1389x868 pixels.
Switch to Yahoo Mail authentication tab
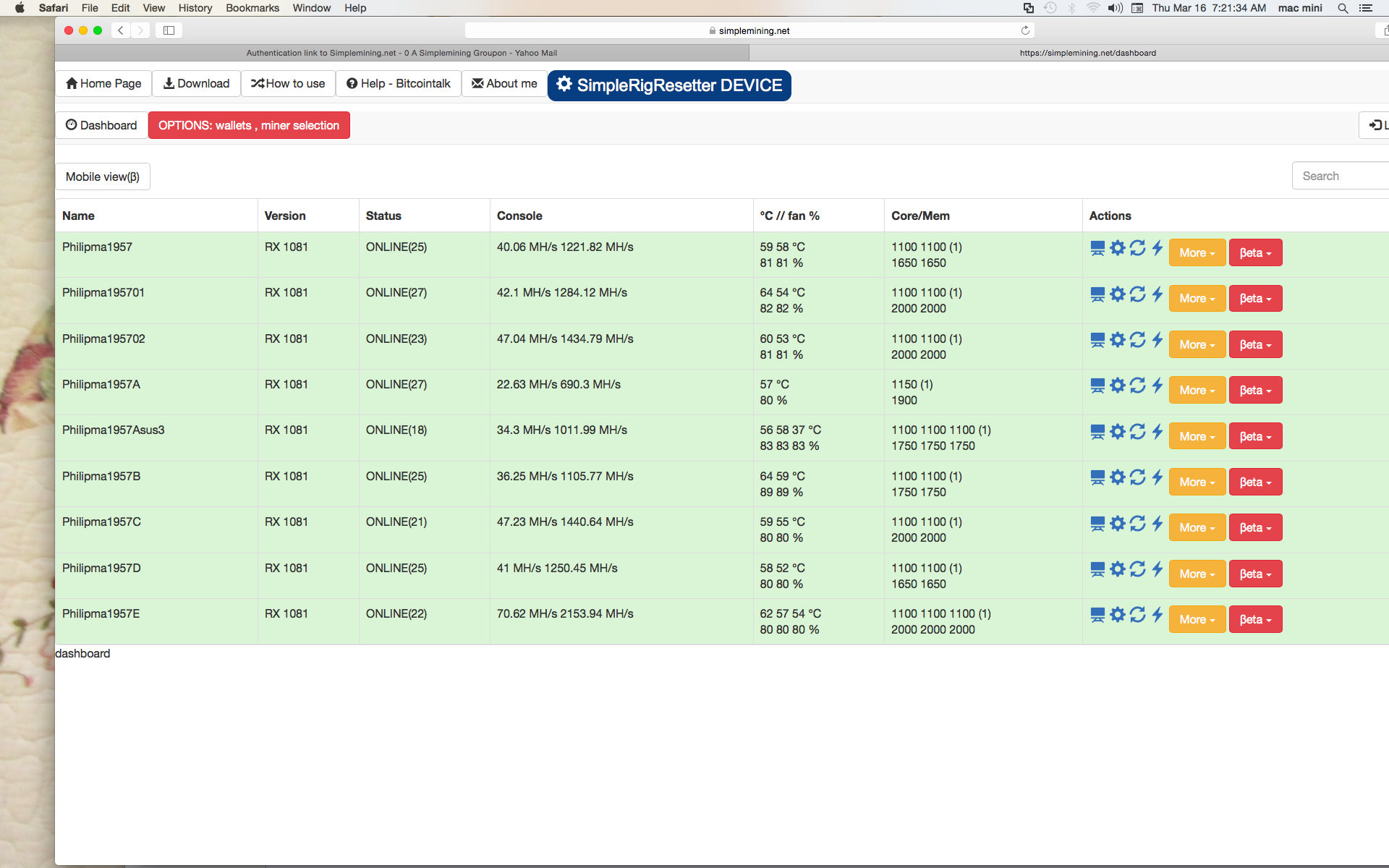click(402, 53)
